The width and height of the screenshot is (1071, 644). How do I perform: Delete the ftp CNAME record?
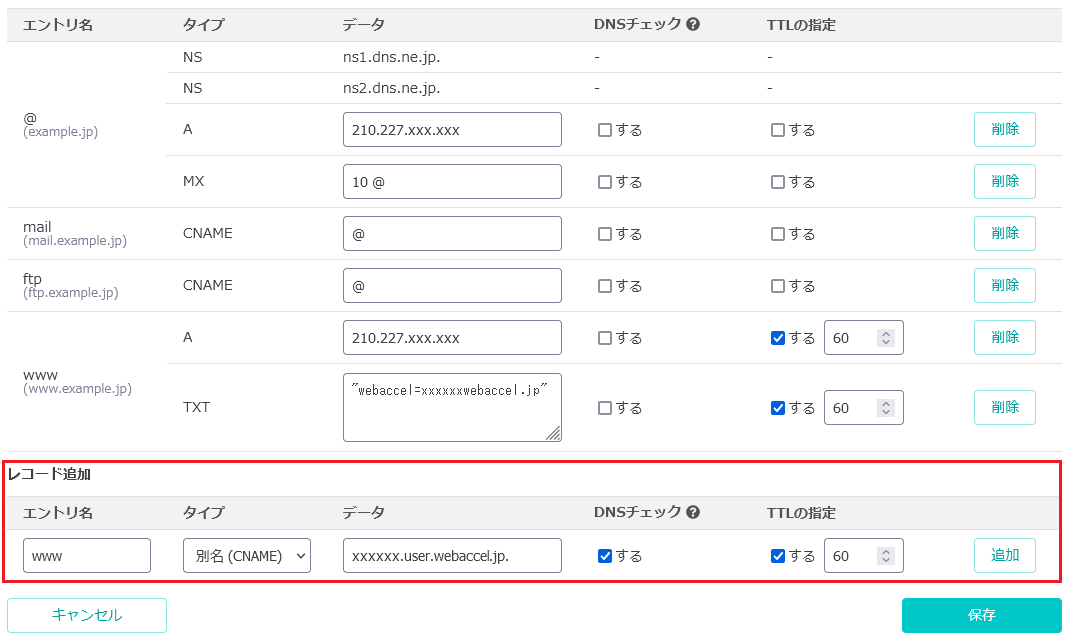tap(1005, 285)
